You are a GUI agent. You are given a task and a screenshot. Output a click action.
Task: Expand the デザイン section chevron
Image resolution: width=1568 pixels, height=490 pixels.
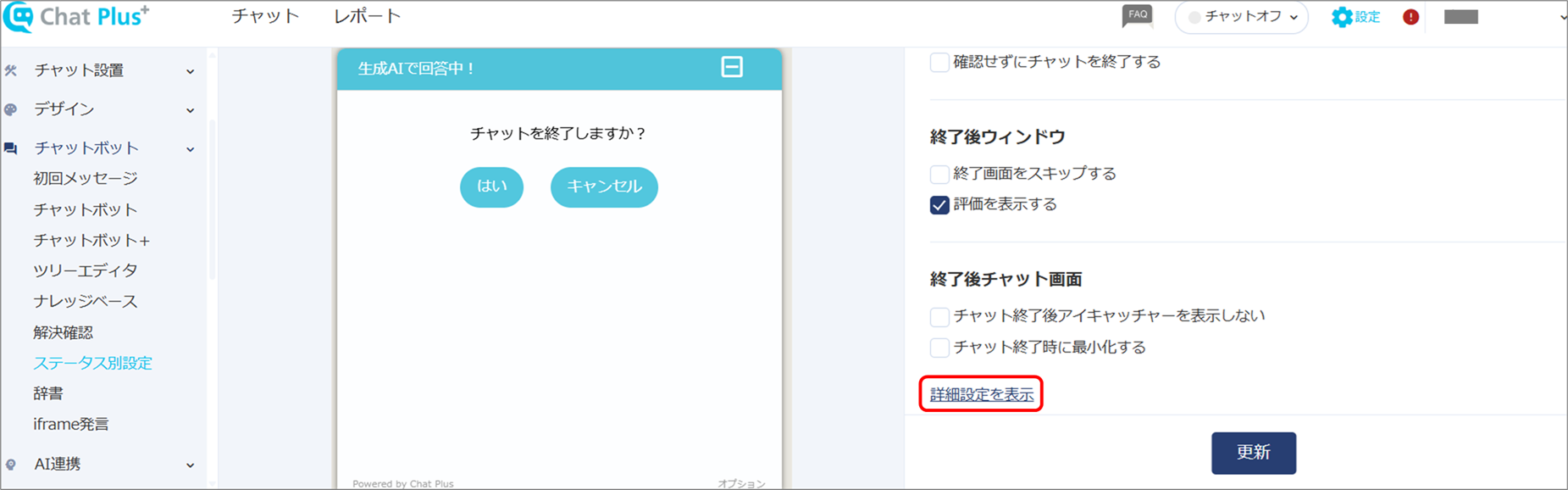(x=190, y=110)
